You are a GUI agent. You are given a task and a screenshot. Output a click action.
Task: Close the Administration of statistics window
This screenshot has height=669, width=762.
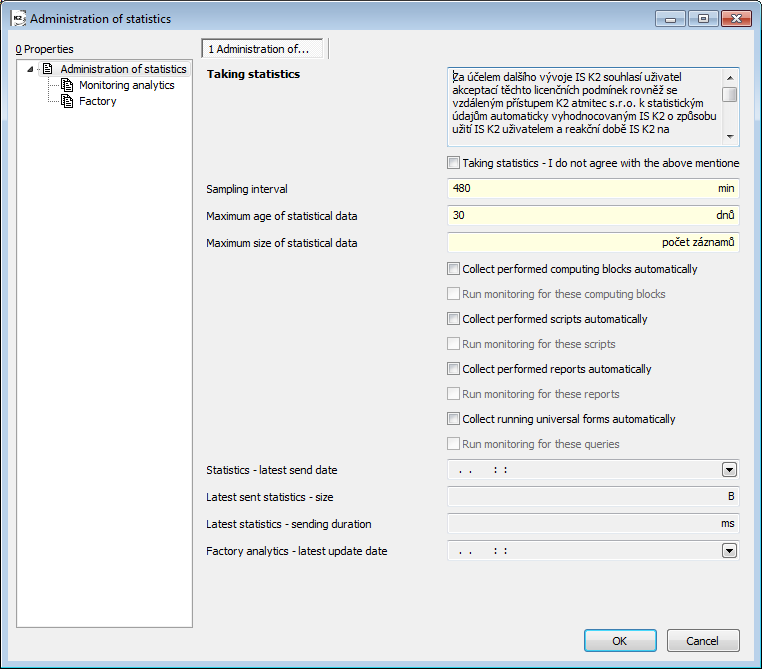(x=736, y=19)
